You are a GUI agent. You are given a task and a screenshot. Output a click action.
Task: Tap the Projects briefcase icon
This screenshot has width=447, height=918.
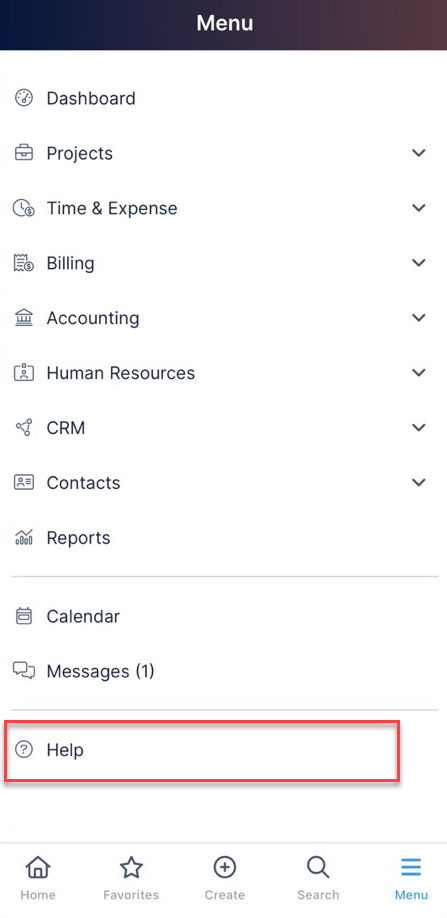coord(24,153)
